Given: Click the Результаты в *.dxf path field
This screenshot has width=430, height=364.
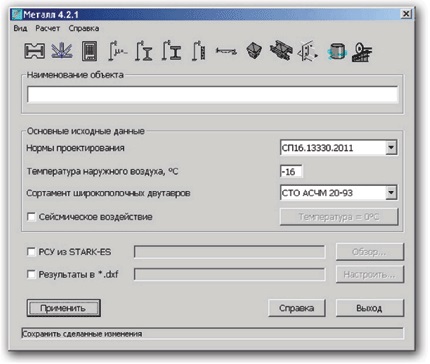Looking at the screenshot, I should (x=229, y=274).
